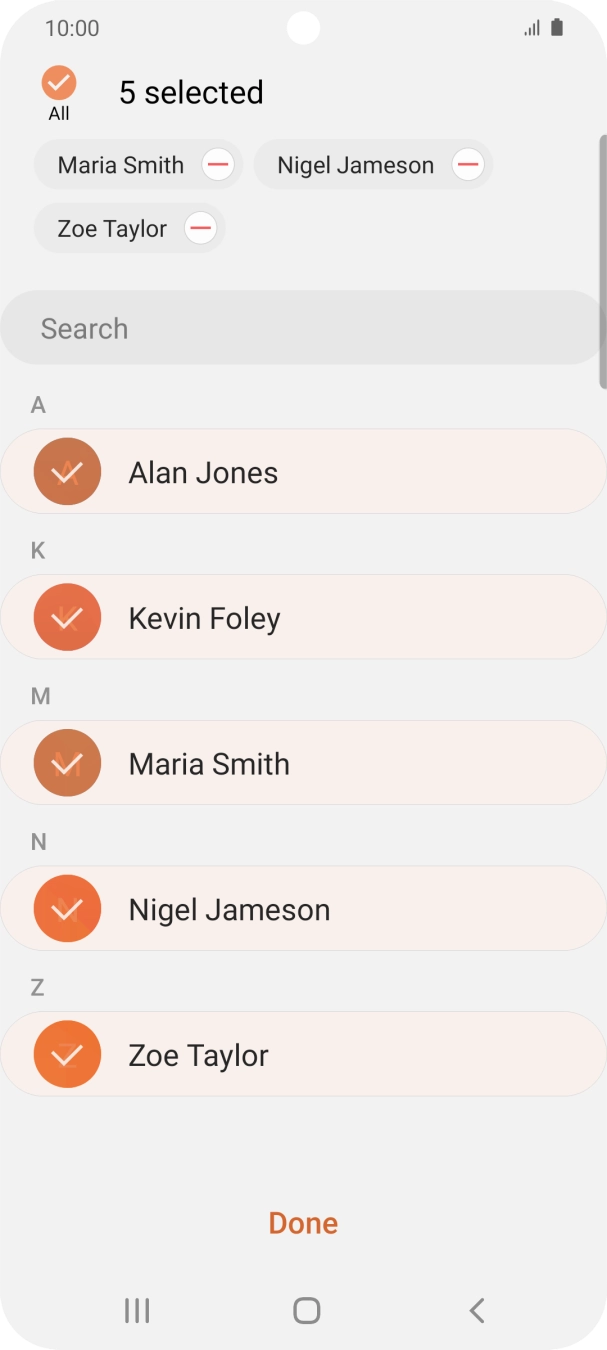Tap the Nigel Jameson selected chip label
This screenshot has width=607, height=1350.
pos(356,165)
